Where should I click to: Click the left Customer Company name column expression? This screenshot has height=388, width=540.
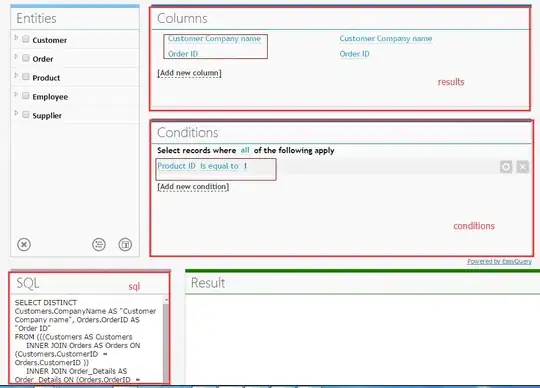214,39
